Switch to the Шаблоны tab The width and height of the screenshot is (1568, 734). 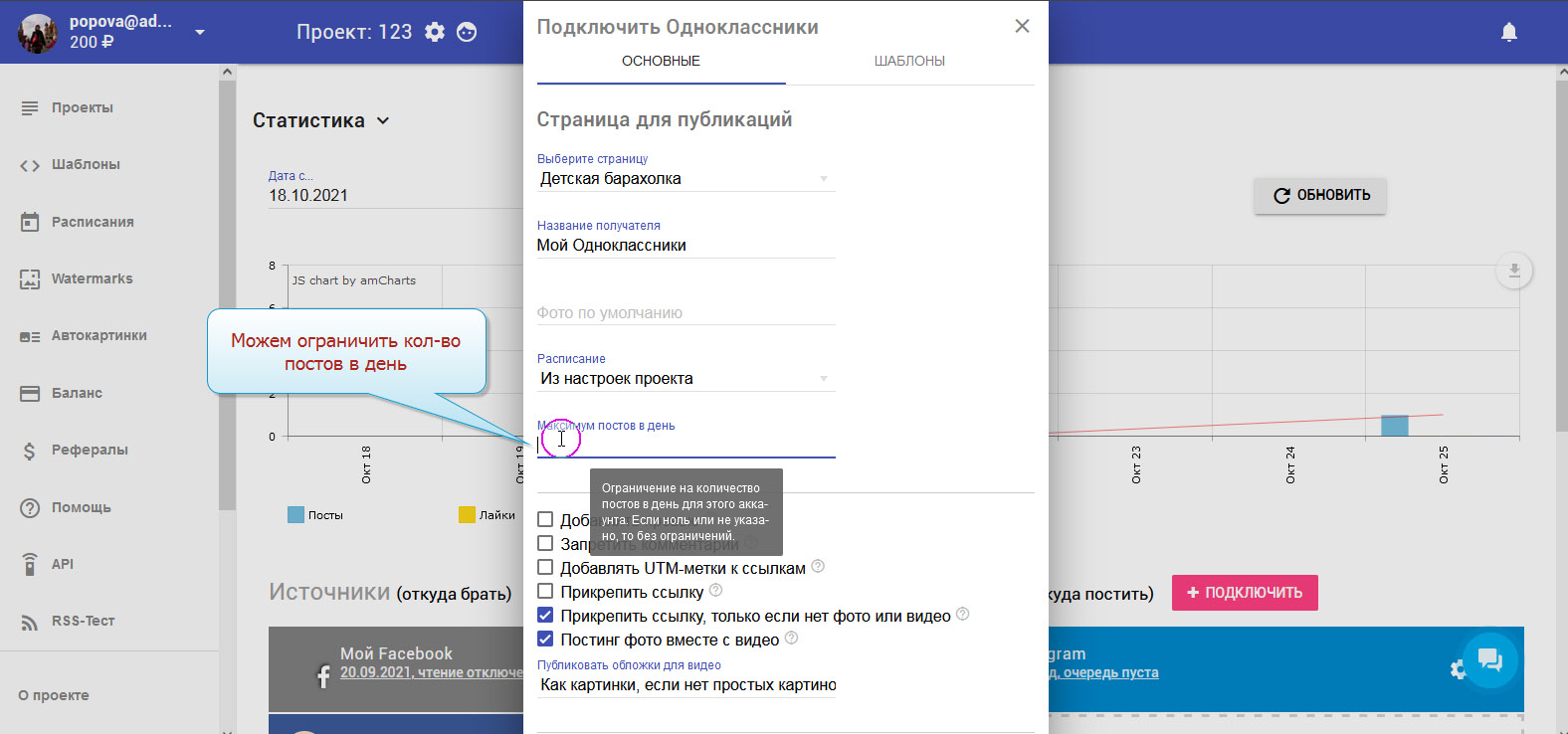click(909, 62)
